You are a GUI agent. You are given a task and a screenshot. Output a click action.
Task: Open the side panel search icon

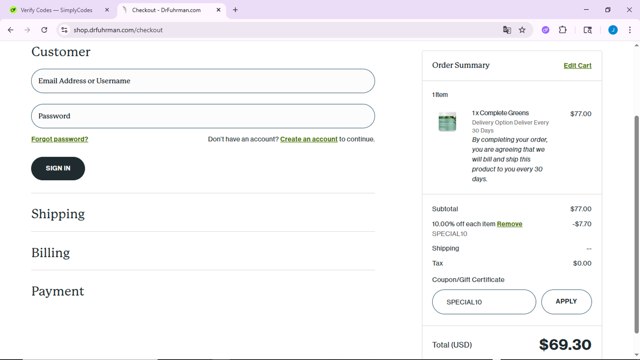(587, 30)
